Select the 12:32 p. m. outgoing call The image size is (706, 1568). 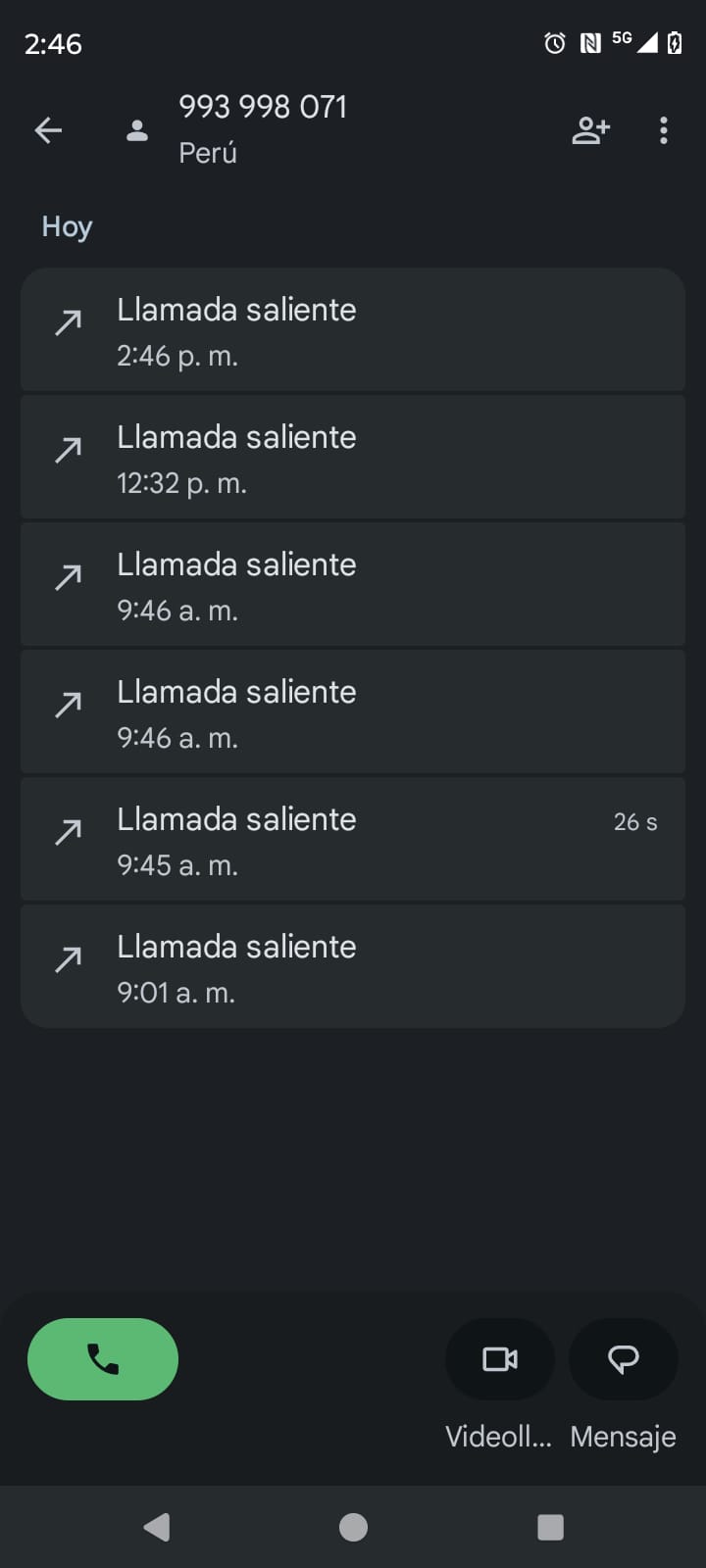click(353, 458)
